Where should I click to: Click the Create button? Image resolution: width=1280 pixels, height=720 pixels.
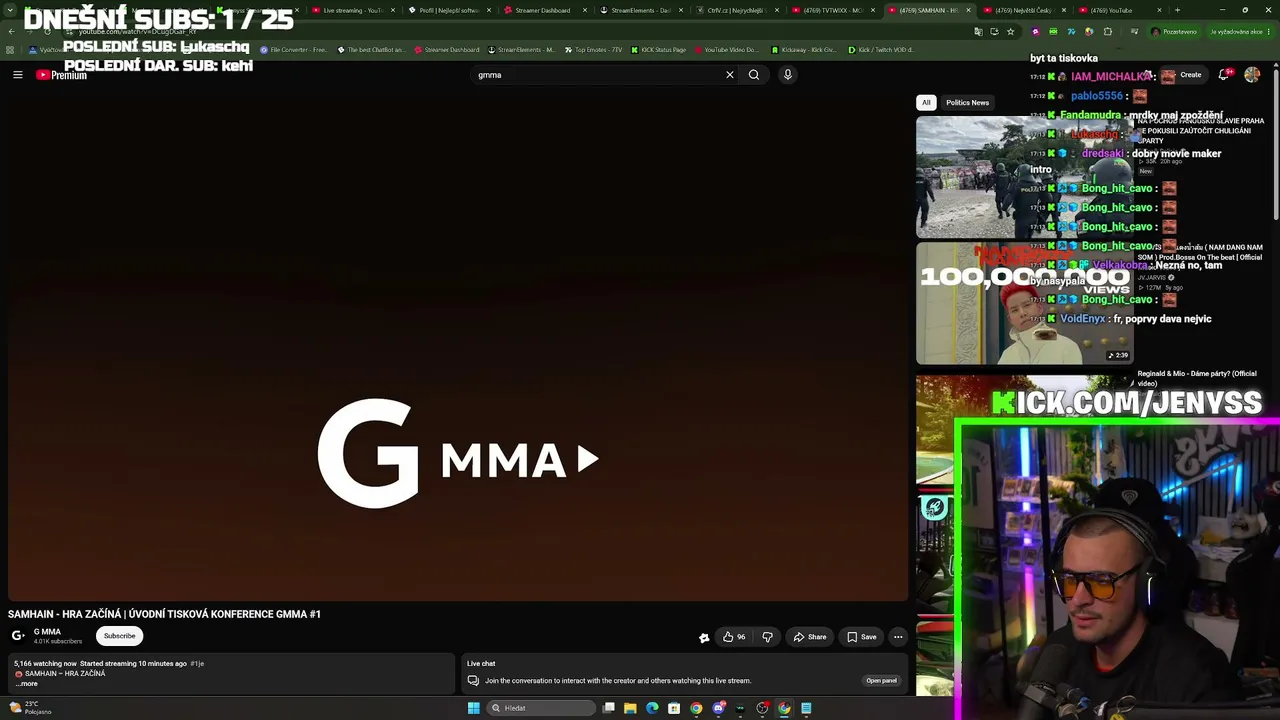tap(1184, 75)
